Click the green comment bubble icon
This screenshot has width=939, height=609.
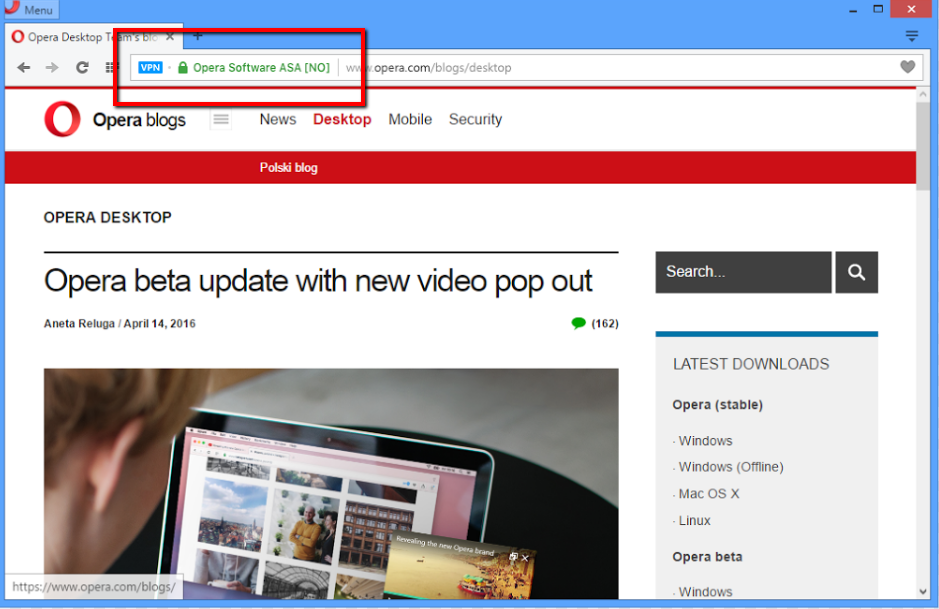pos(578,323)
